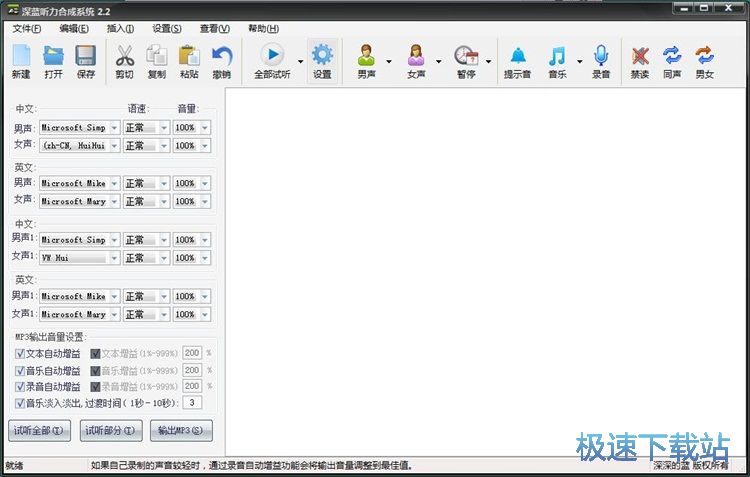The height and width of the screenshot is (477, 750).
Task: Expand the arrow next to 暂停 button
Action: (x=488, y=61)
